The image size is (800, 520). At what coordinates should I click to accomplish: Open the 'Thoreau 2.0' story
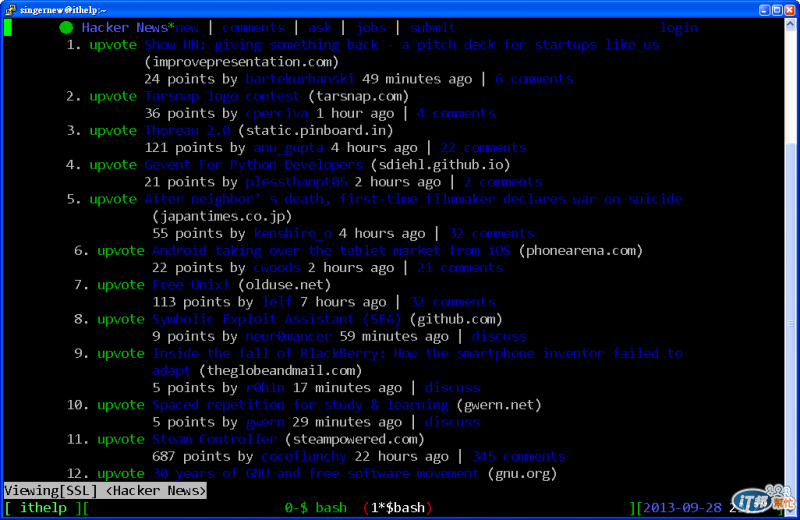(187, 131)
